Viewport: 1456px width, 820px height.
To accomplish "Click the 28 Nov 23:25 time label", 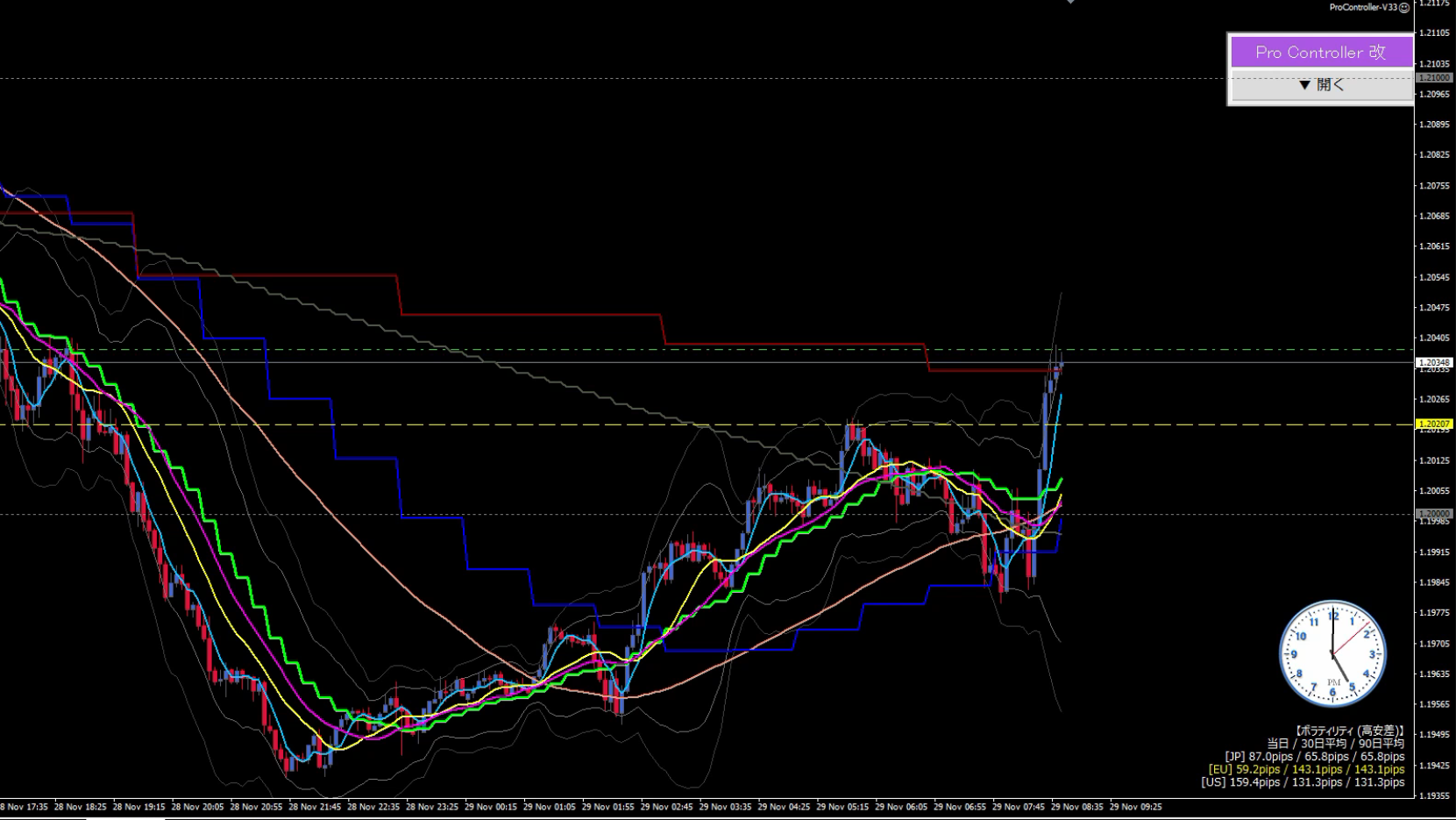I will (x=432, y=807).
